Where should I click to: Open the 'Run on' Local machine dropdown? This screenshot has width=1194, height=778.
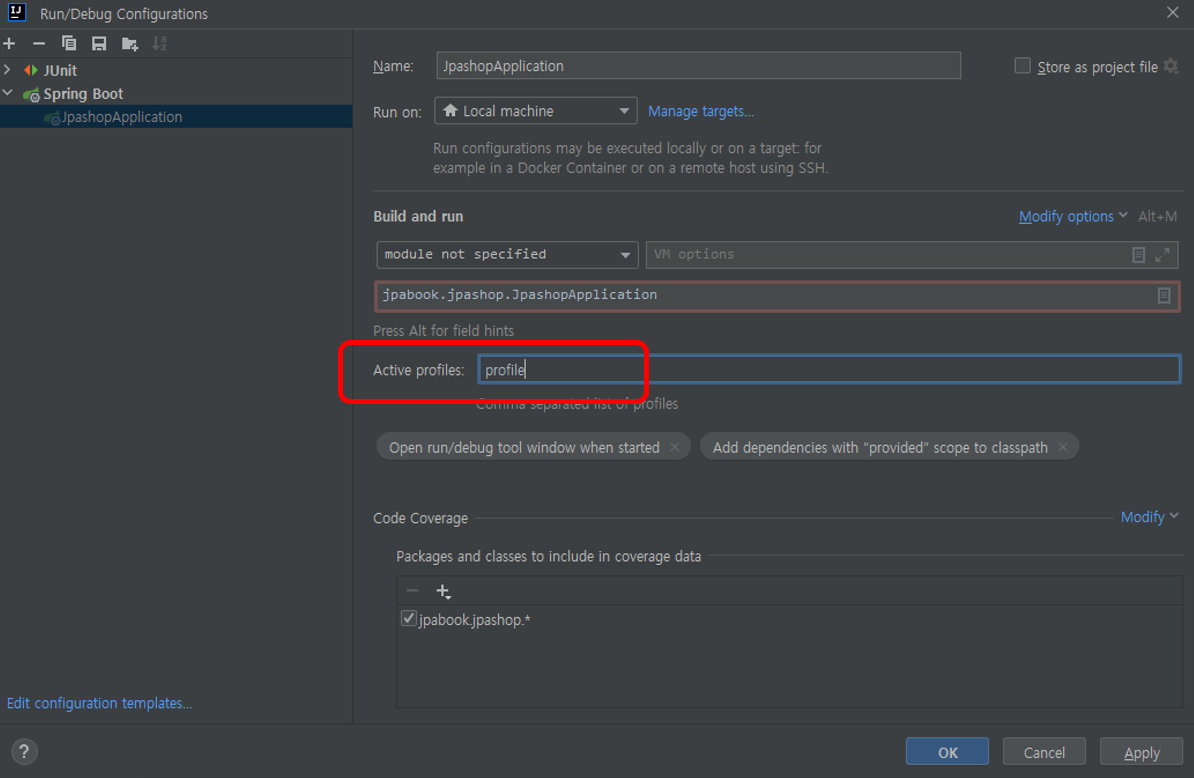[535, 111]
